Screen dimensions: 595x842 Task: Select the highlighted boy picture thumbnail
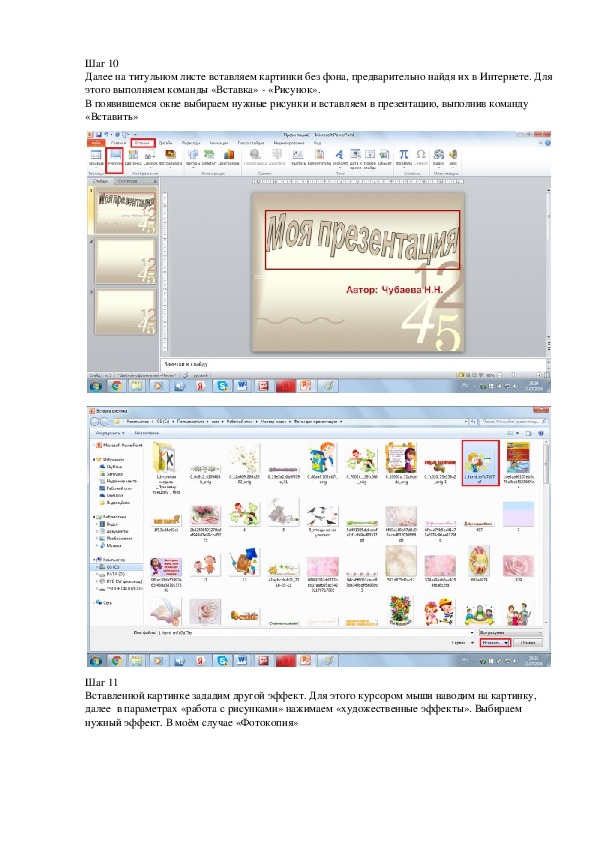(x=481, y=462)
